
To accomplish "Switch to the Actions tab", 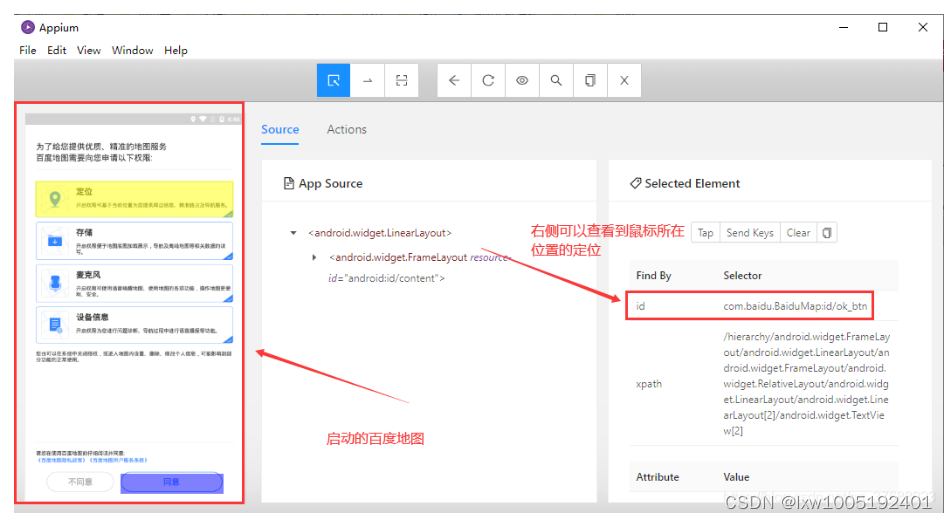I will (x=347, y=129).
